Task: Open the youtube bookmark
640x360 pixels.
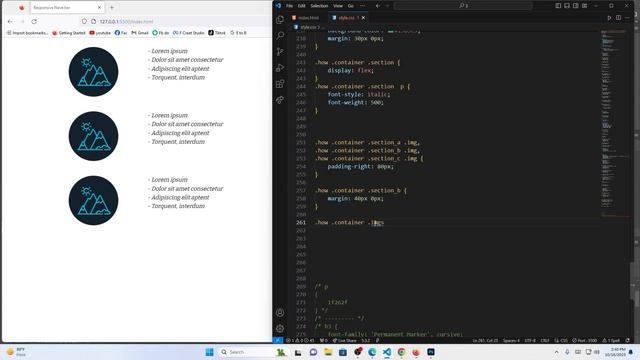Action: point(100,33)
